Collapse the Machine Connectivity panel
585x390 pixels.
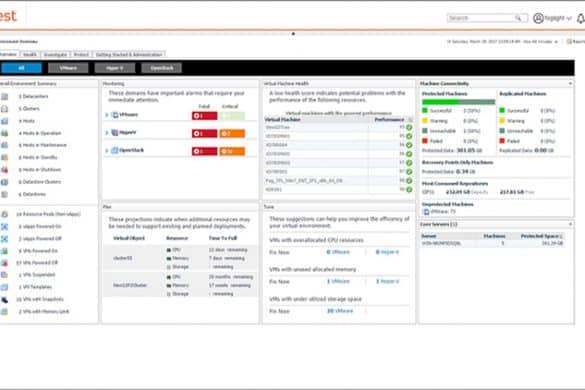pos(570,84)
